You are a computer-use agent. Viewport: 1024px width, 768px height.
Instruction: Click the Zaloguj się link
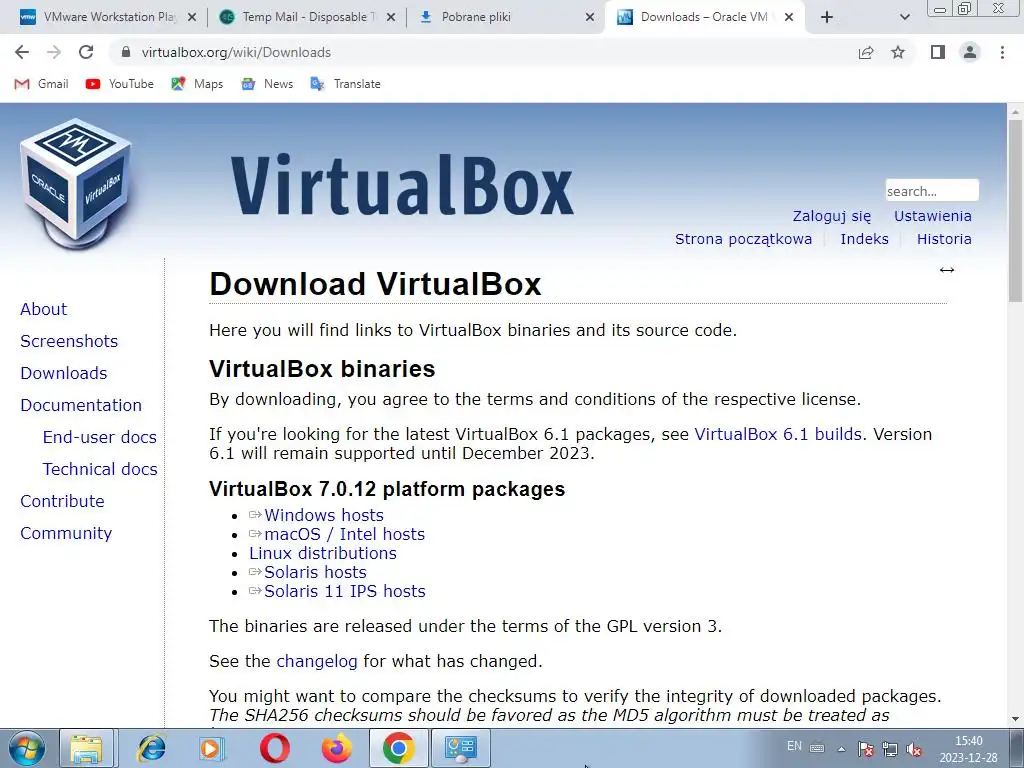click(x=831, y=216)
